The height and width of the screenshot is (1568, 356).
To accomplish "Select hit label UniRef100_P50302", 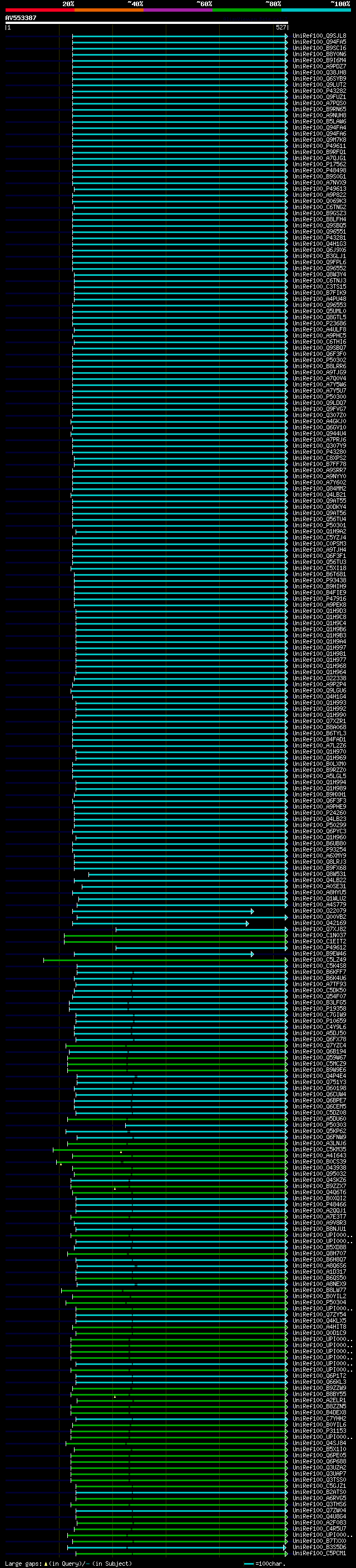I will click(319, 360).
